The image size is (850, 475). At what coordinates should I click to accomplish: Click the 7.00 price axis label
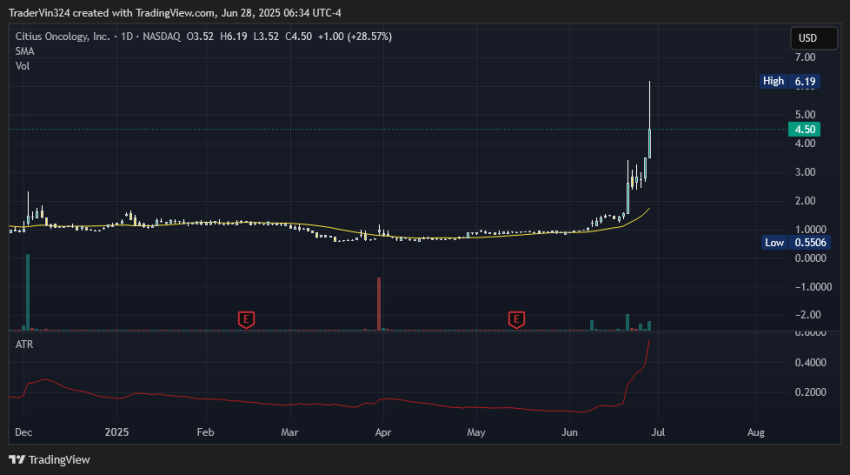point(805,57)
